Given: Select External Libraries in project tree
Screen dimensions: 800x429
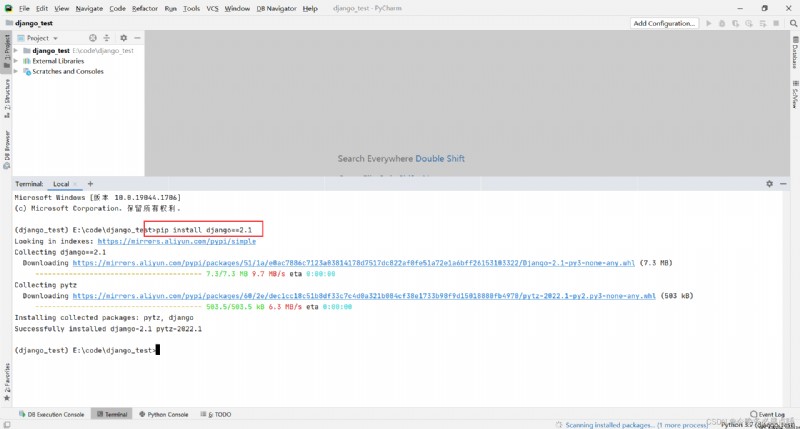Looking at the screenshot, I should tap(58, 61).
